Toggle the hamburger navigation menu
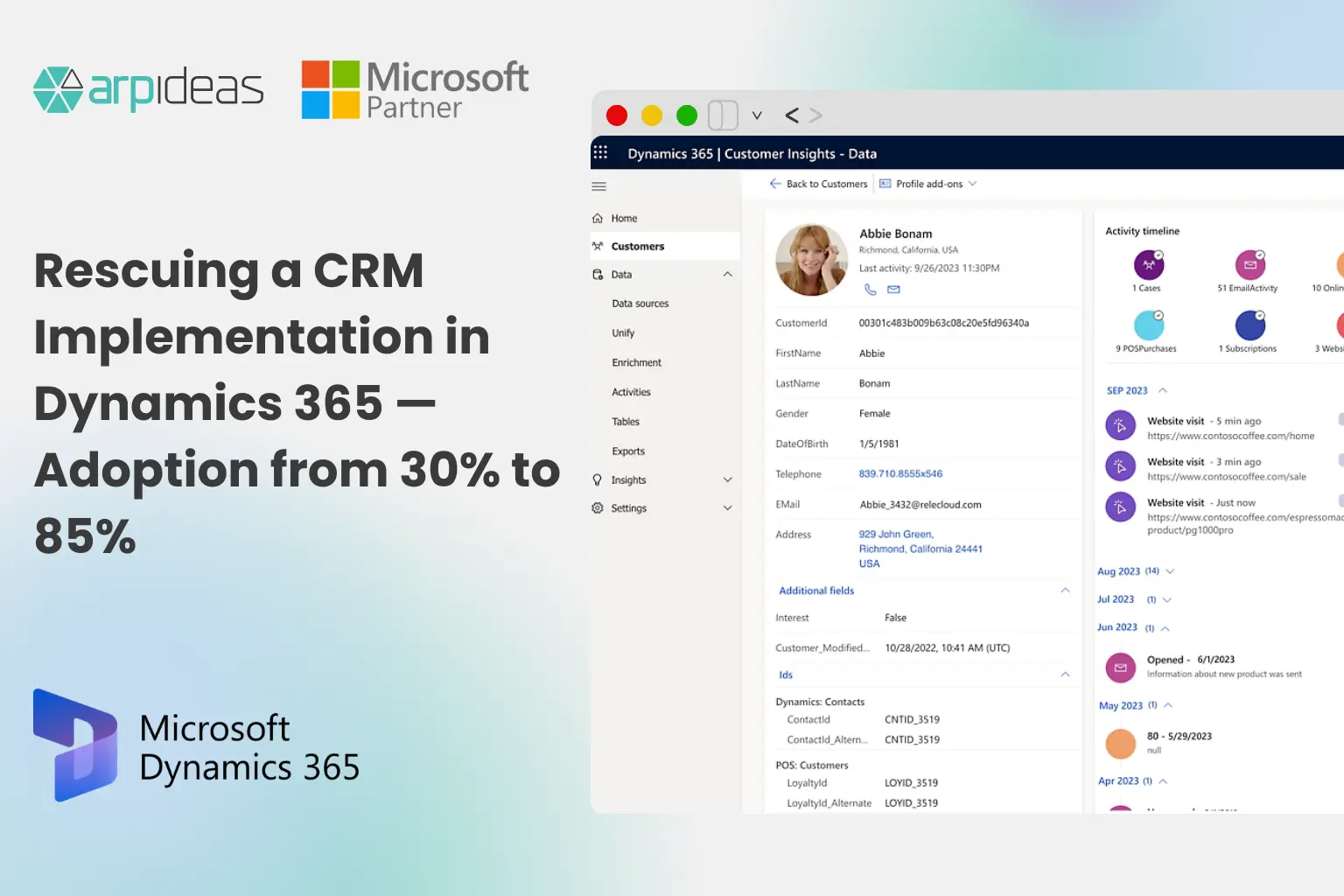This screenshot has height=896, width=1344. [x=599, y=186]
